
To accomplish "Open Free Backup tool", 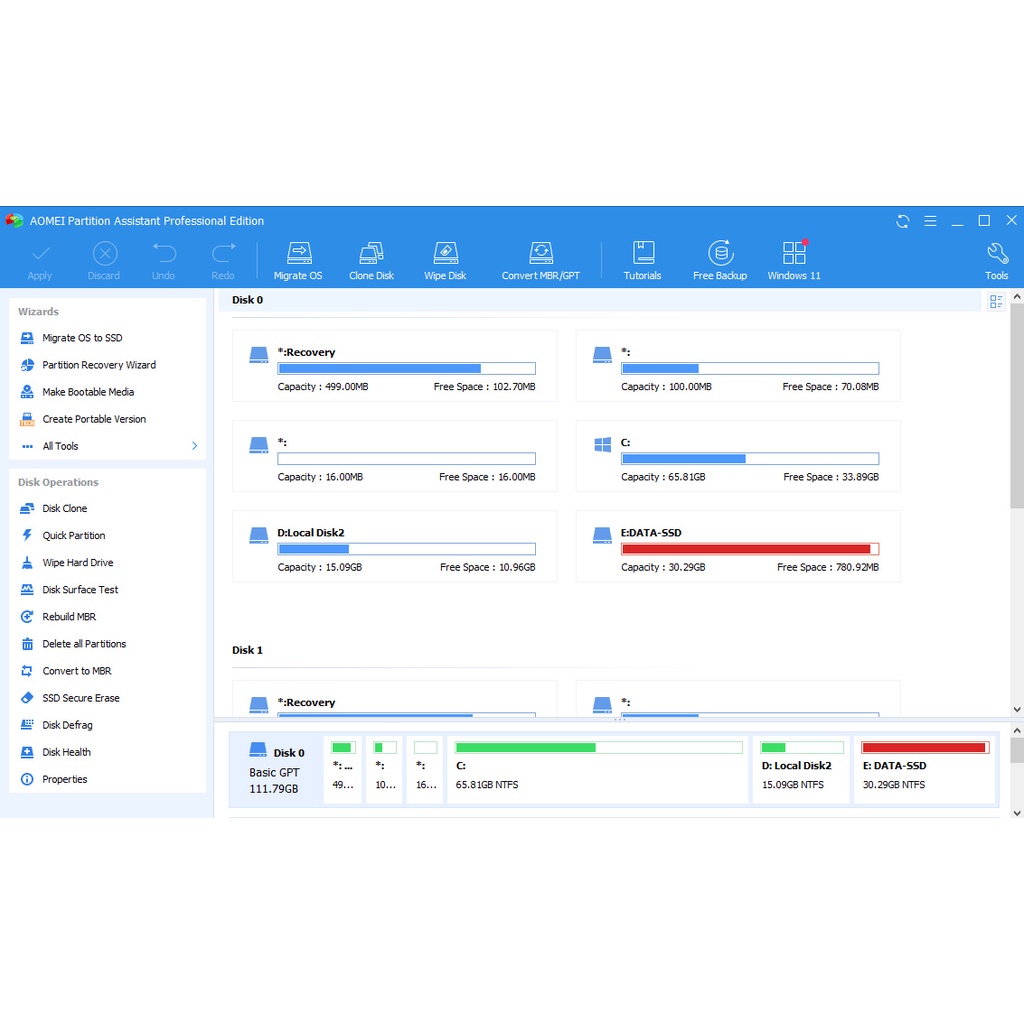I will [x=720, y=261].
